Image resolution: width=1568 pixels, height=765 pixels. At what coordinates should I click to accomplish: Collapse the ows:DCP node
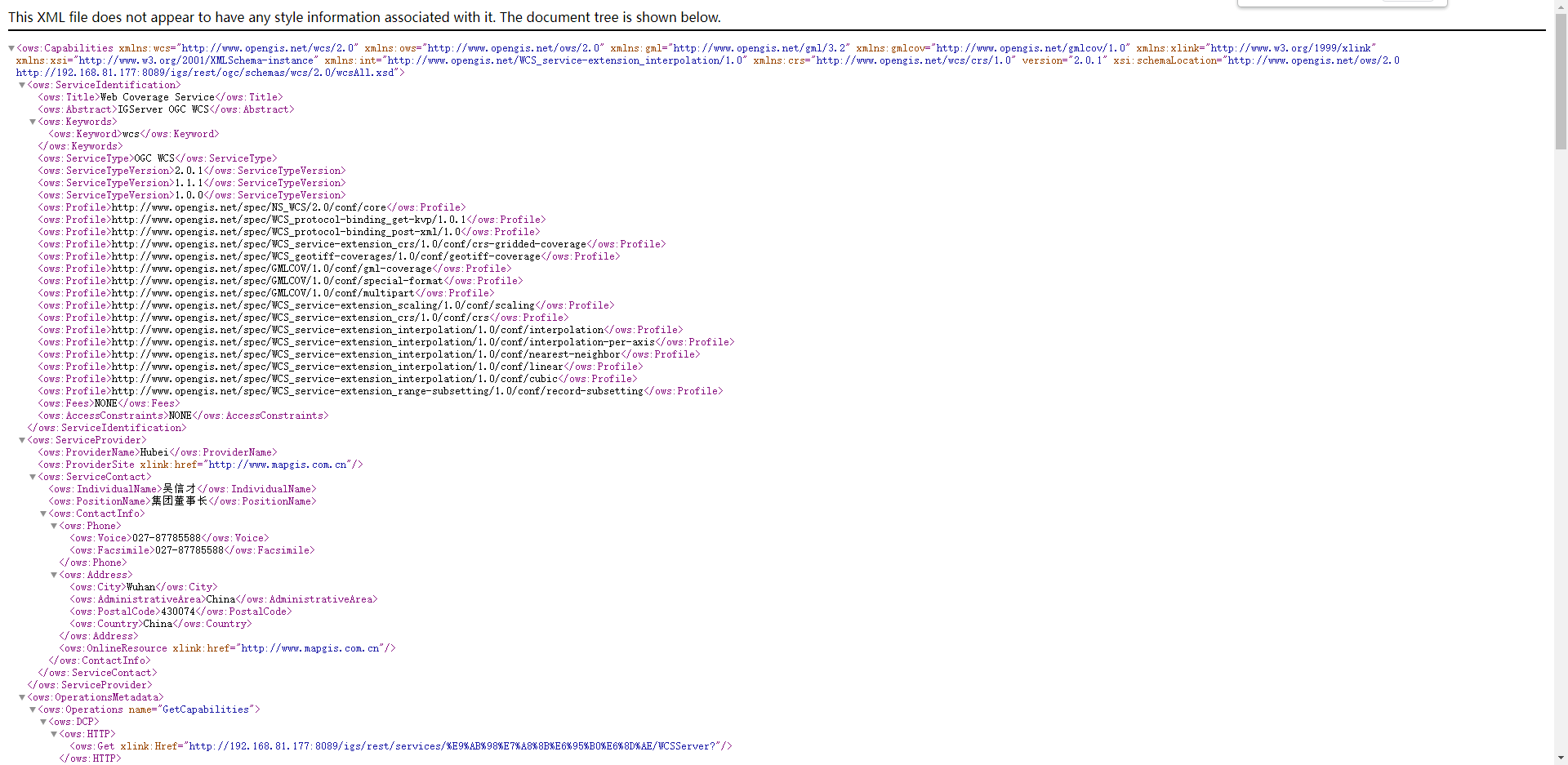point(43,722)
